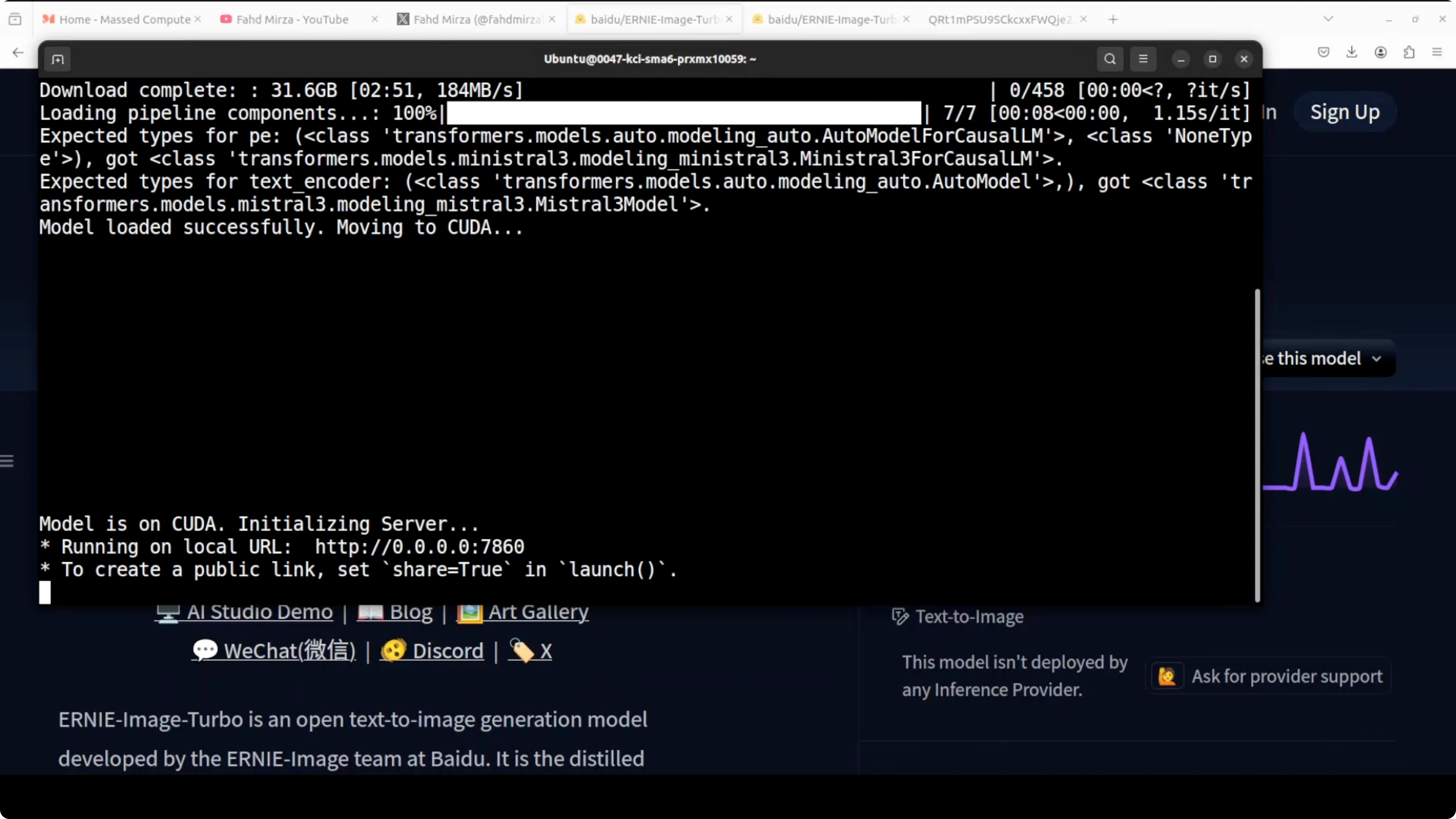Open a new browser tab

(1113, 19)
